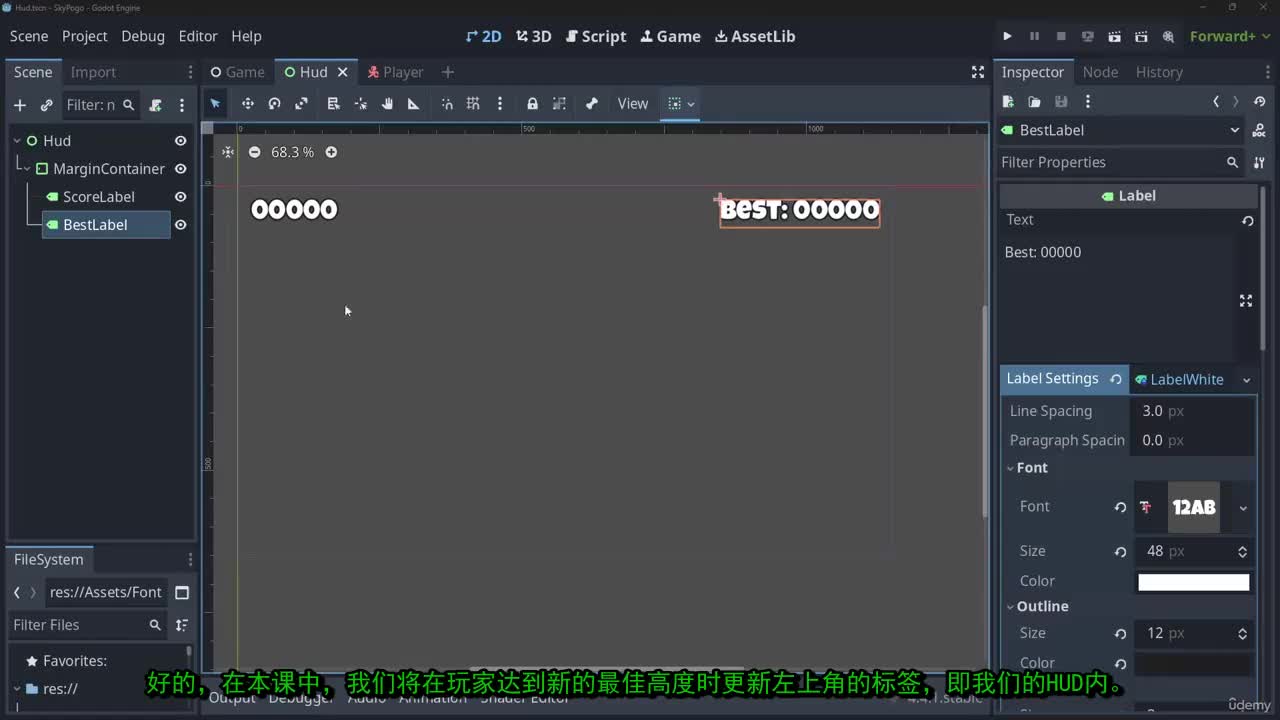
Task: Open the Scene menu
Action: pos(29,36)
